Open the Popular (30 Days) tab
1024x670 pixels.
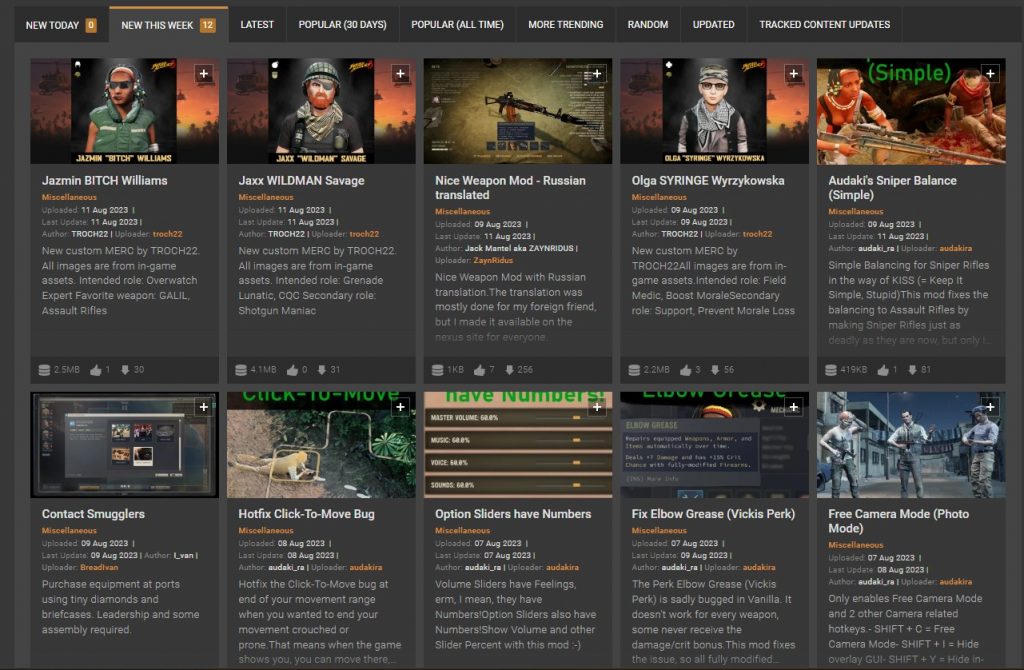click(x=342, y=25)
